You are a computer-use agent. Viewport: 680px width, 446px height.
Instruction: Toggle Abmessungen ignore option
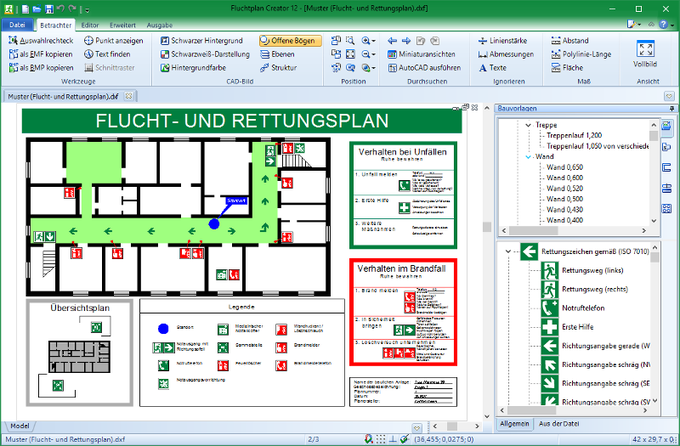point(506,54)
